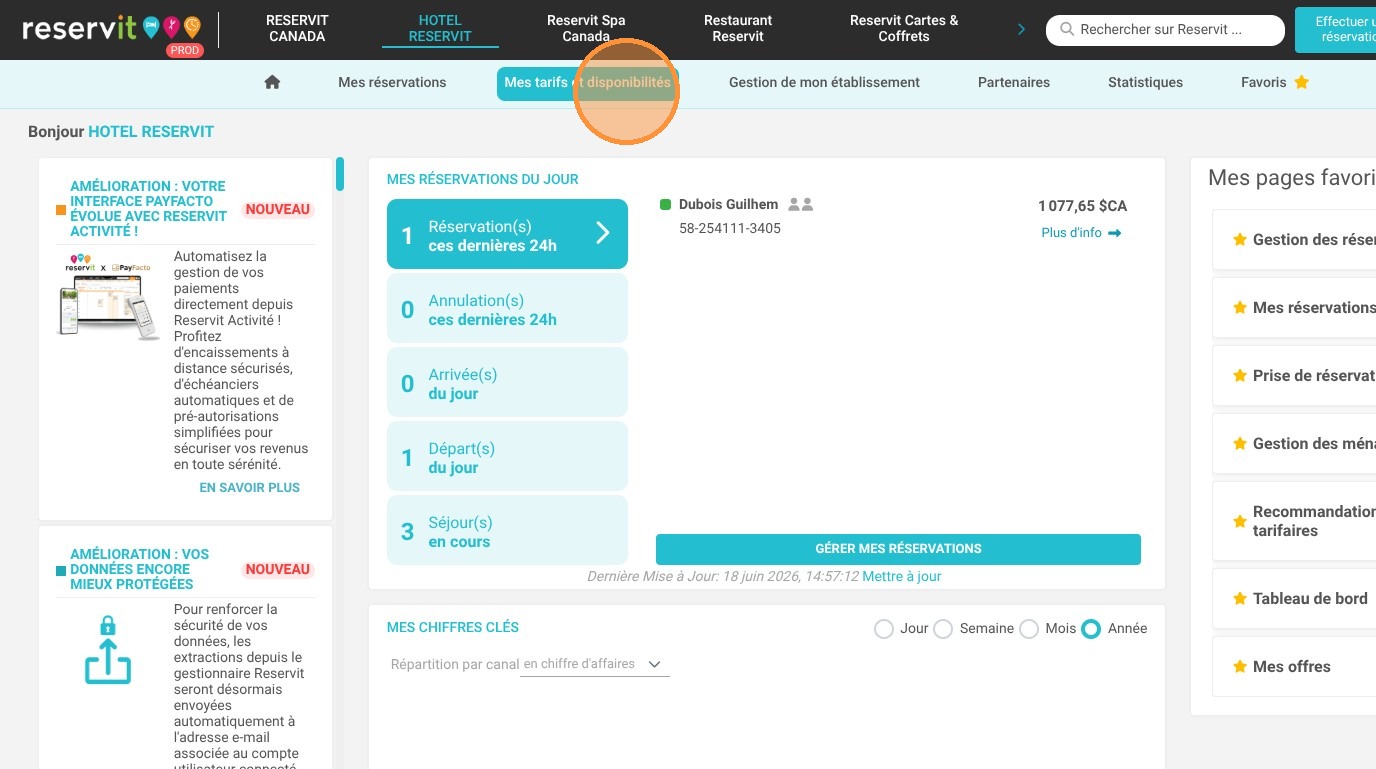Open Tableau de bord favorite page
Image resolution: width=1376 pixels, height=769 pixels.
pos(1294,599)
